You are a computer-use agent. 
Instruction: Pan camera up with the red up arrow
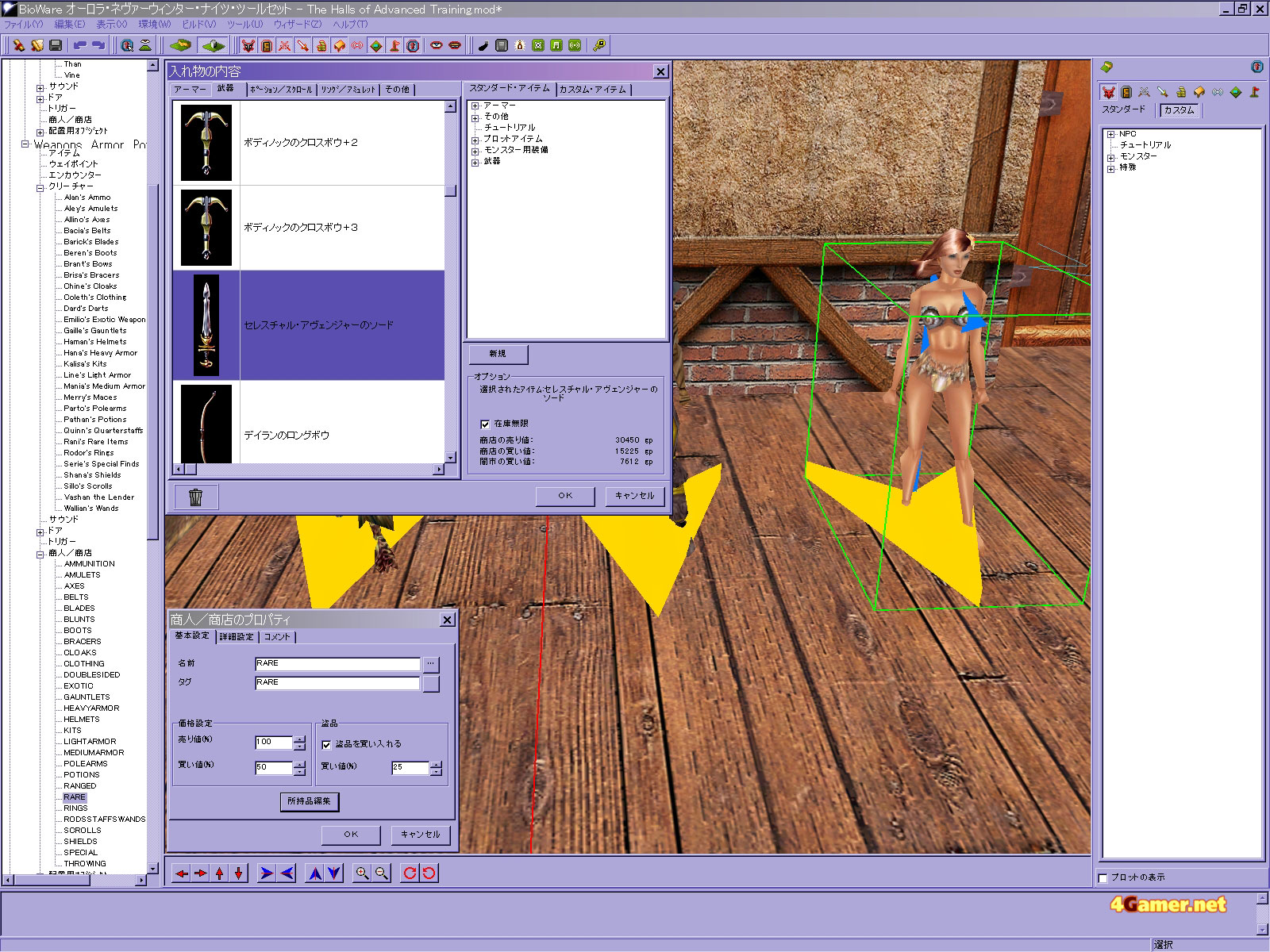220,873
